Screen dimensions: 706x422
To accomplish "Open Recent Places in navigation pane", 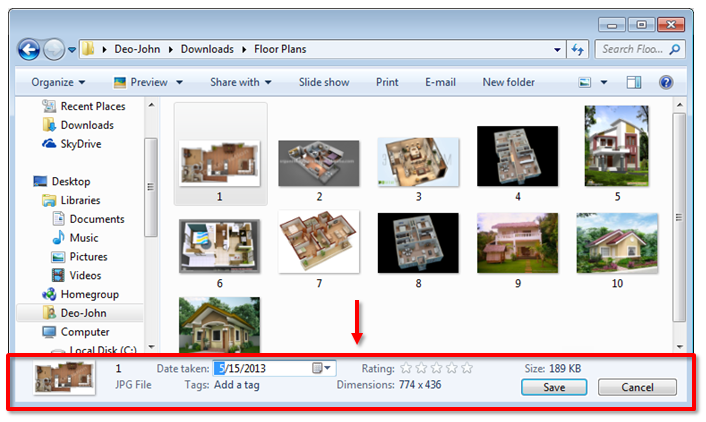I will click(84, 106).
